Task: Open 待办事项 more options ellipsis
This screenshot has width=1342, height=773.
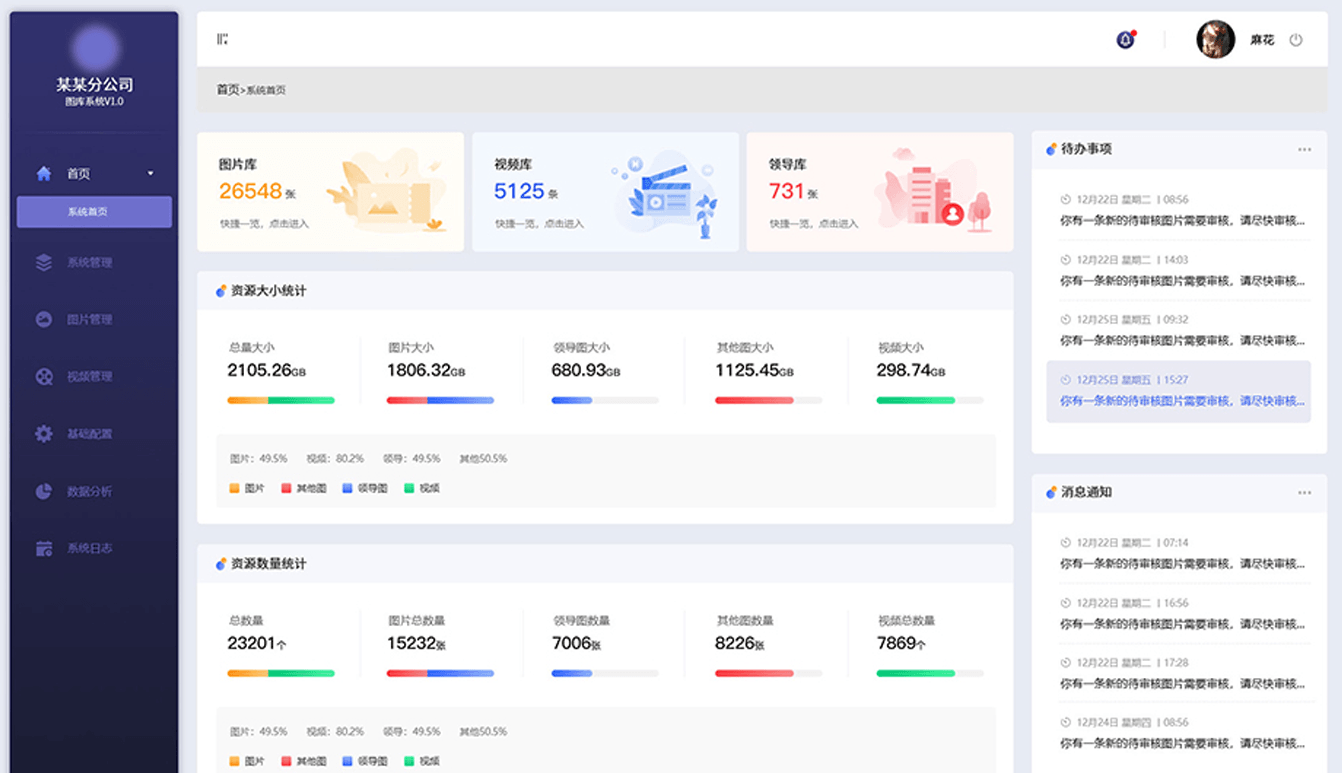Action: 1304,150
